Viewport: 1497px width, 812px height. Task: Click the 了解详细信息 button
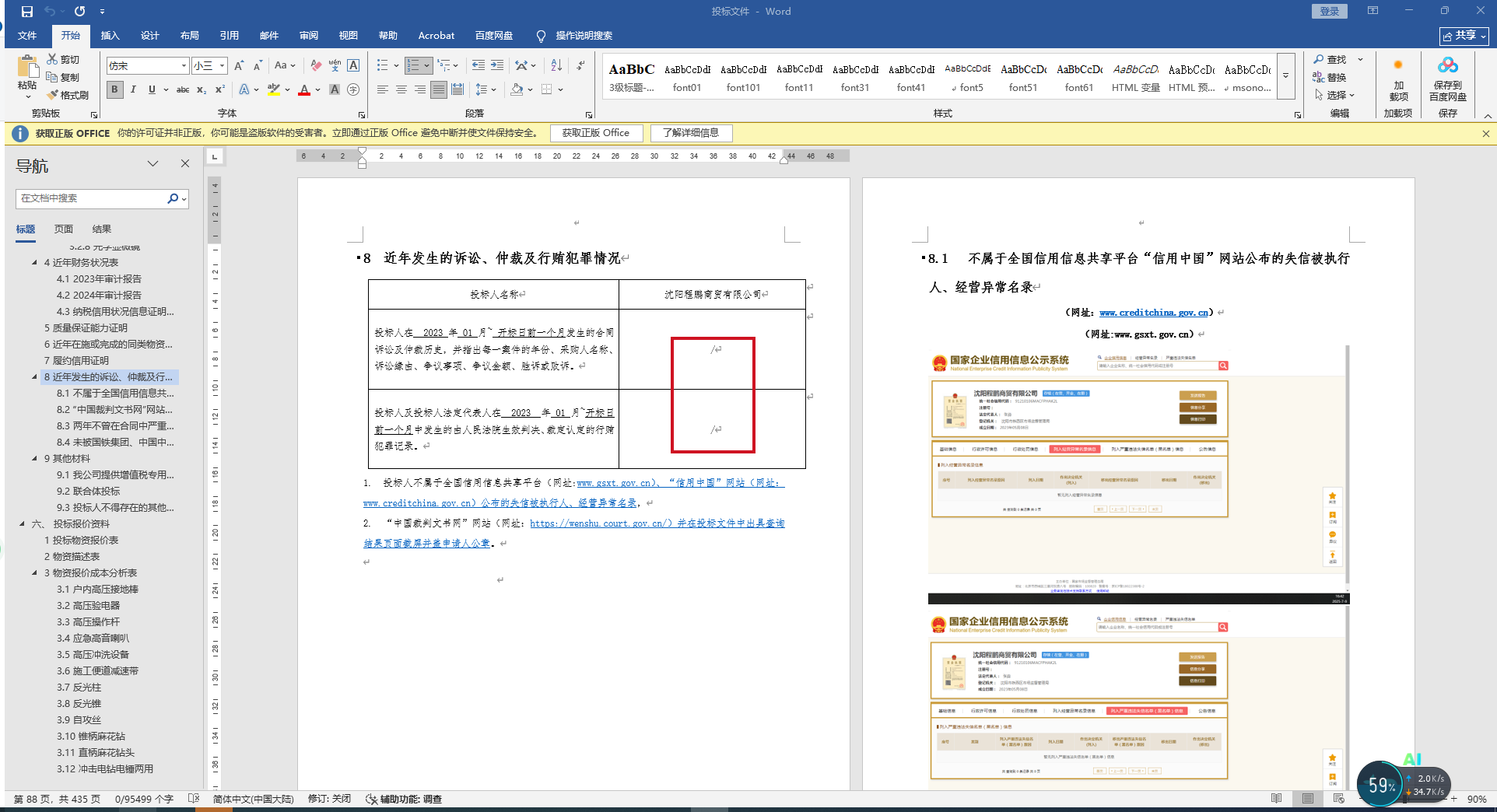pos(691,133)
